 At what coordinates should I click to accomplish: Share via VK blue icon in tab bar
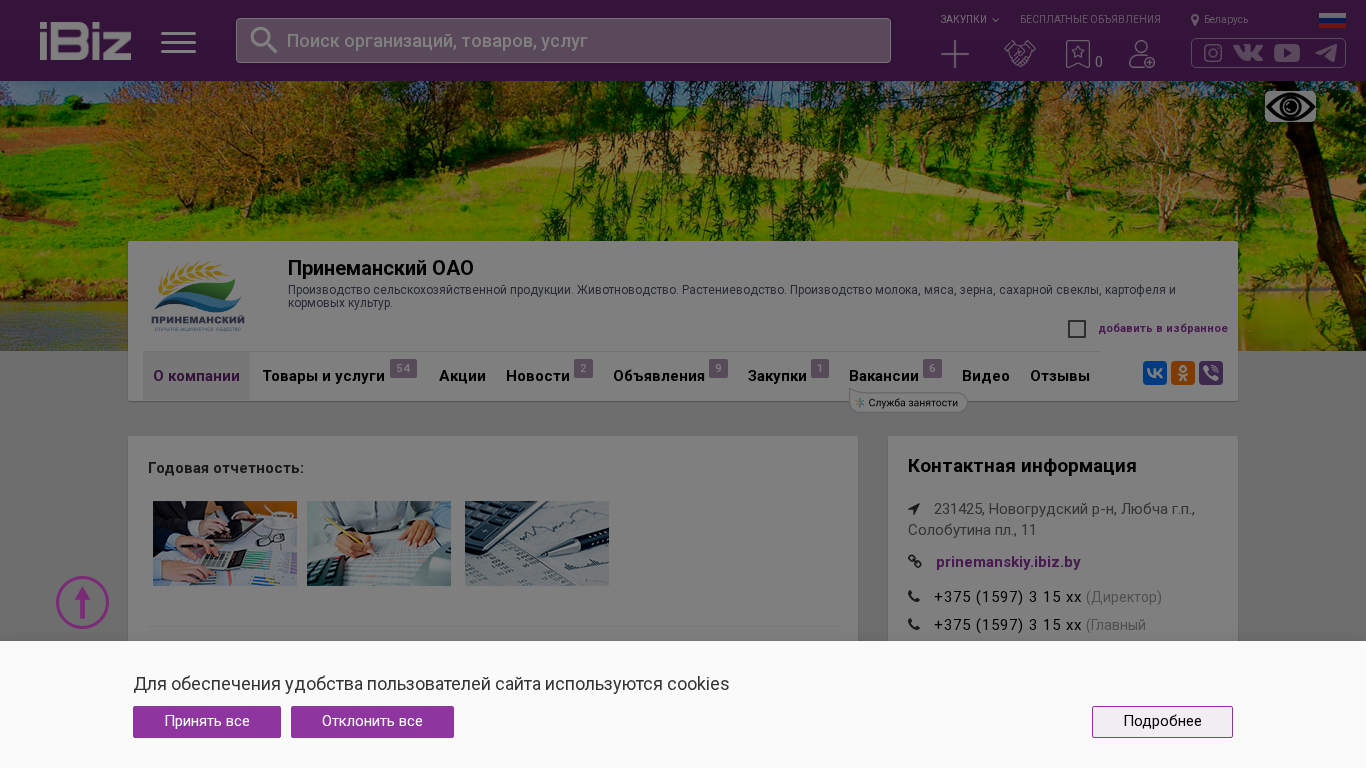tap(1155, 373)
